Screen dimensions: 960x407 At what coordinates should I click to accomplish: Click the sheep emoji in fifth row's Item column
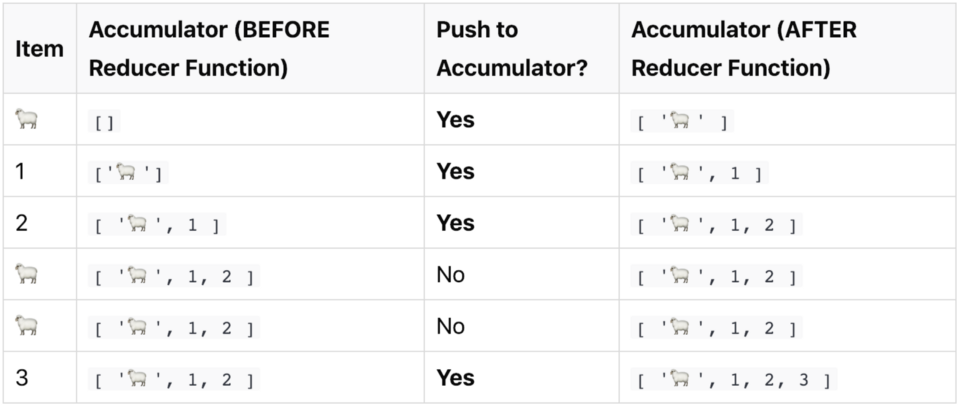click(x=27, y=326)
